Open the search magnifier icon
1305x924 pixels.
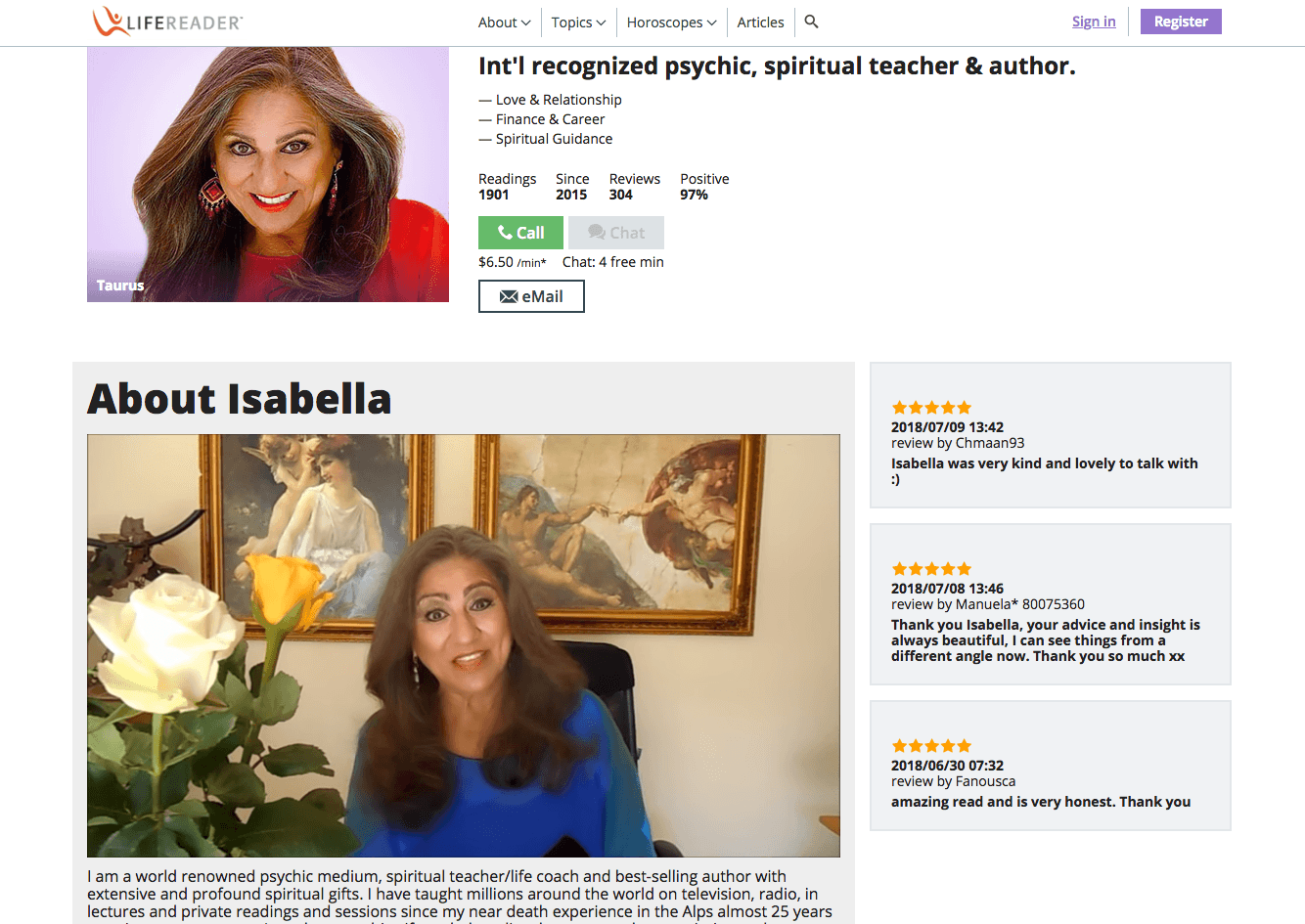tap(811, 22)
